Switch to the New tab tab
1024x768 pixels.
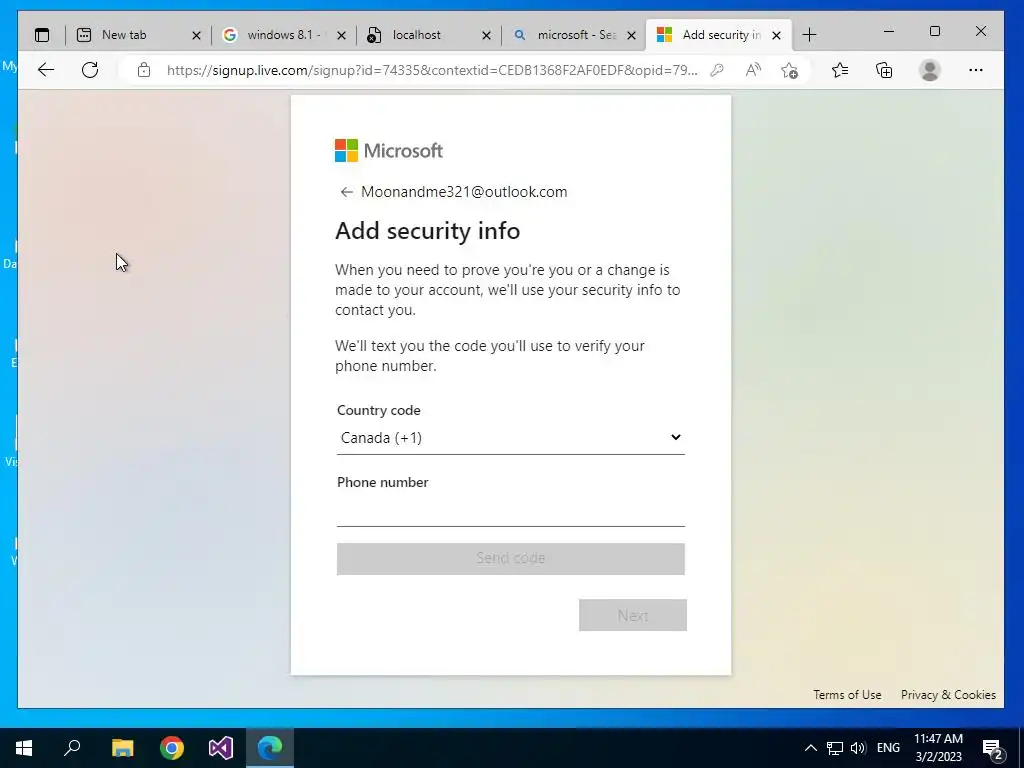pos(124,35)
